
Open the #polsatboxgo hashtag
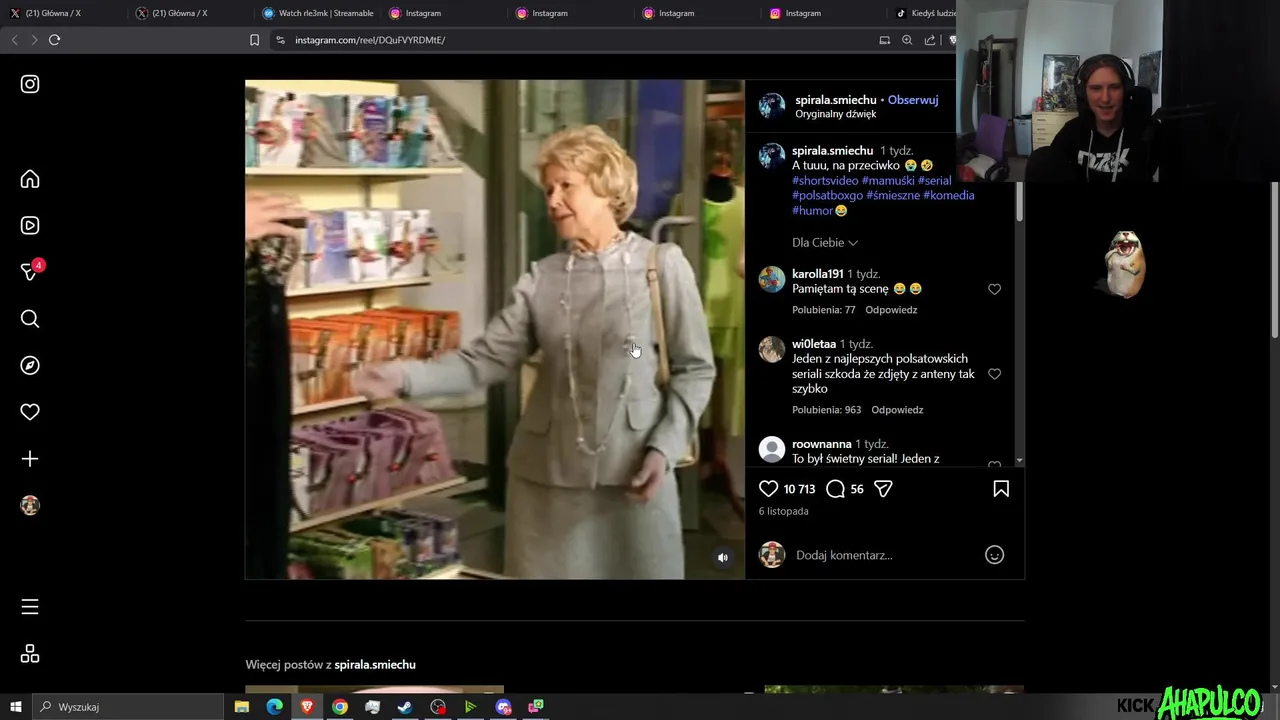pos(828,195)
